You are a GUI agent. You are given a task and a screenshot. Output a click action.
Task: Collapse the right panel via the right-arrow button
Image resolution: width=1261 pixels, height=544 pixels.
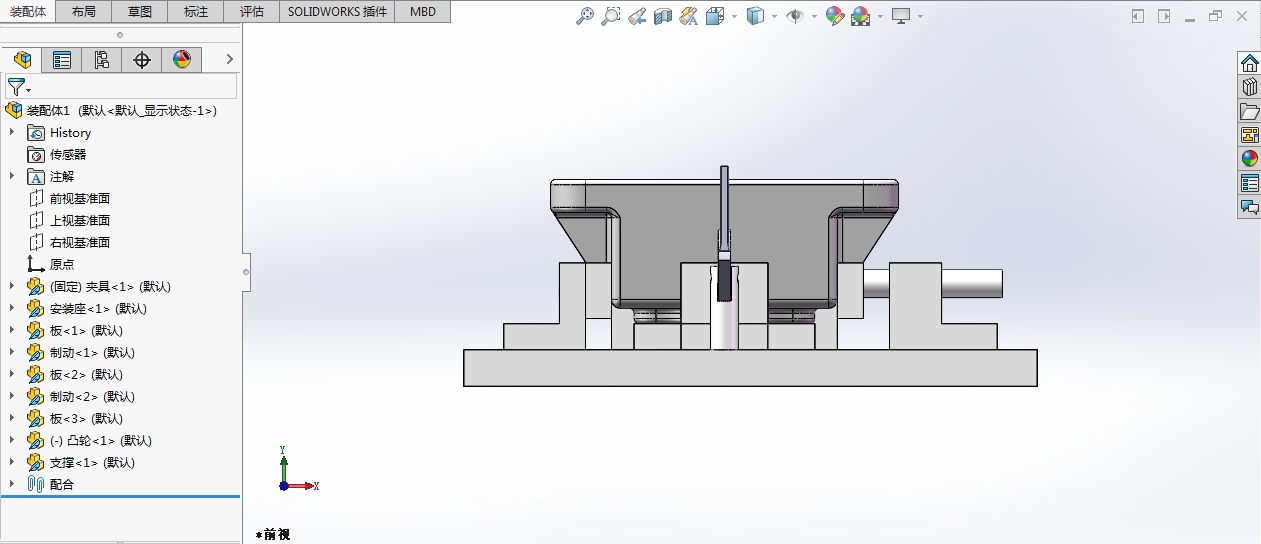pos(1164,16)
